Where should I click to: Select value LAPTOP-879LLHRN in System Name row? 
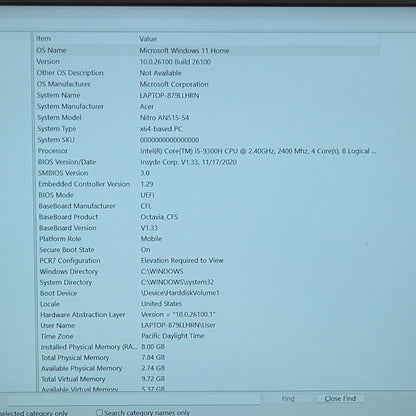(169, 95)
